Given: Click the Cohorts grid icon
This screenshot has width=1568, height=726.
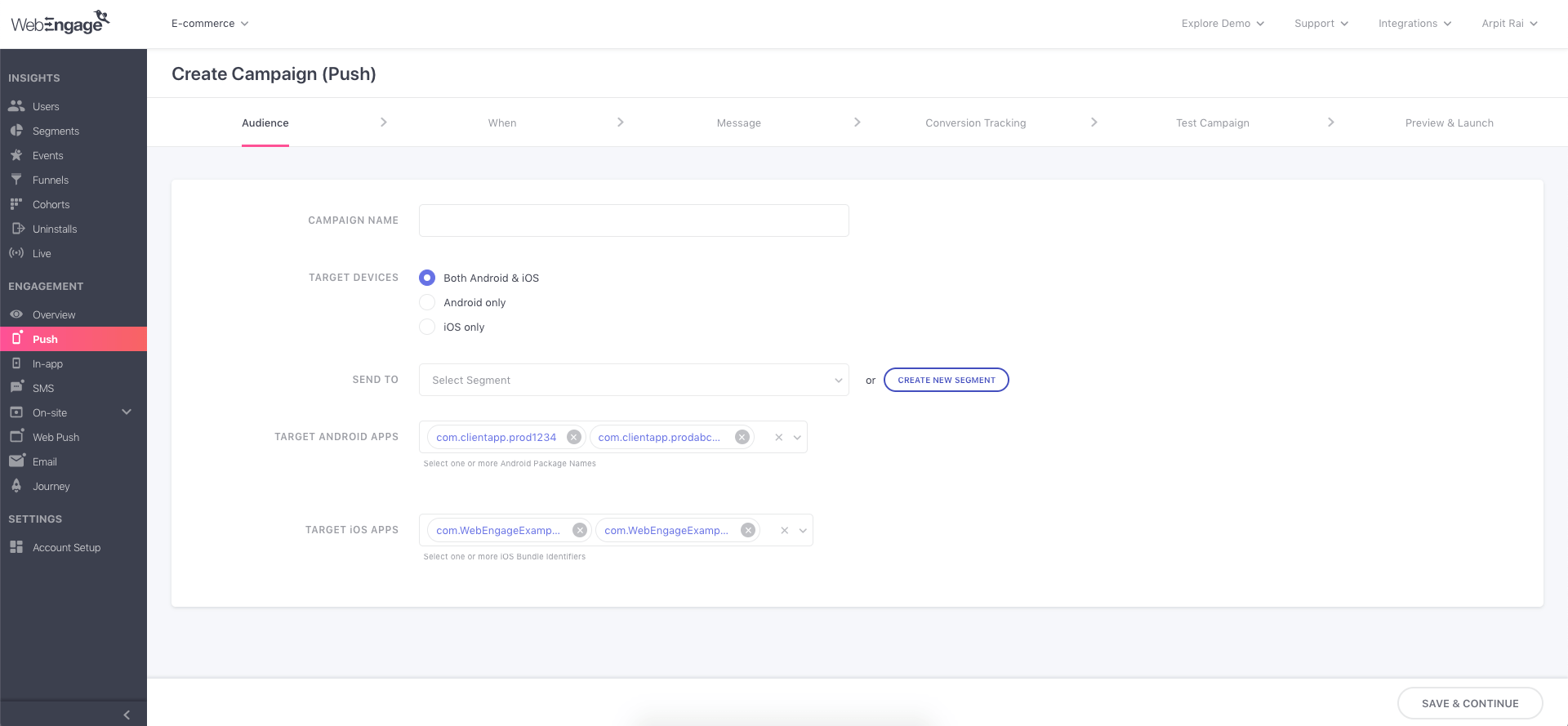Looking at the screenshot, I should point(16,204).
